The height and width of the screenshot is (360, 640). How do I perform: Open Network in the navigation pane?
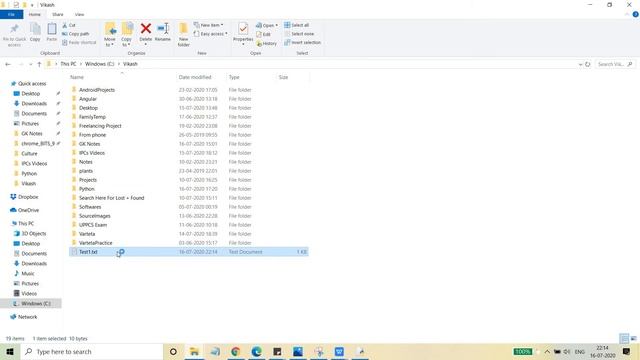(27, 317)
